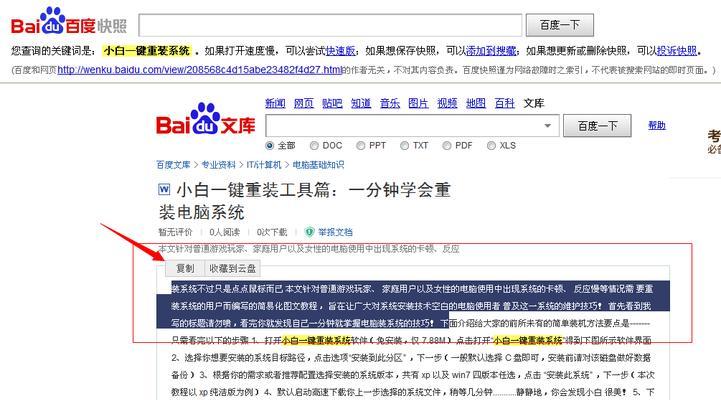
Task: Open the 新闻 navigation link
Action: click(275, 103)
